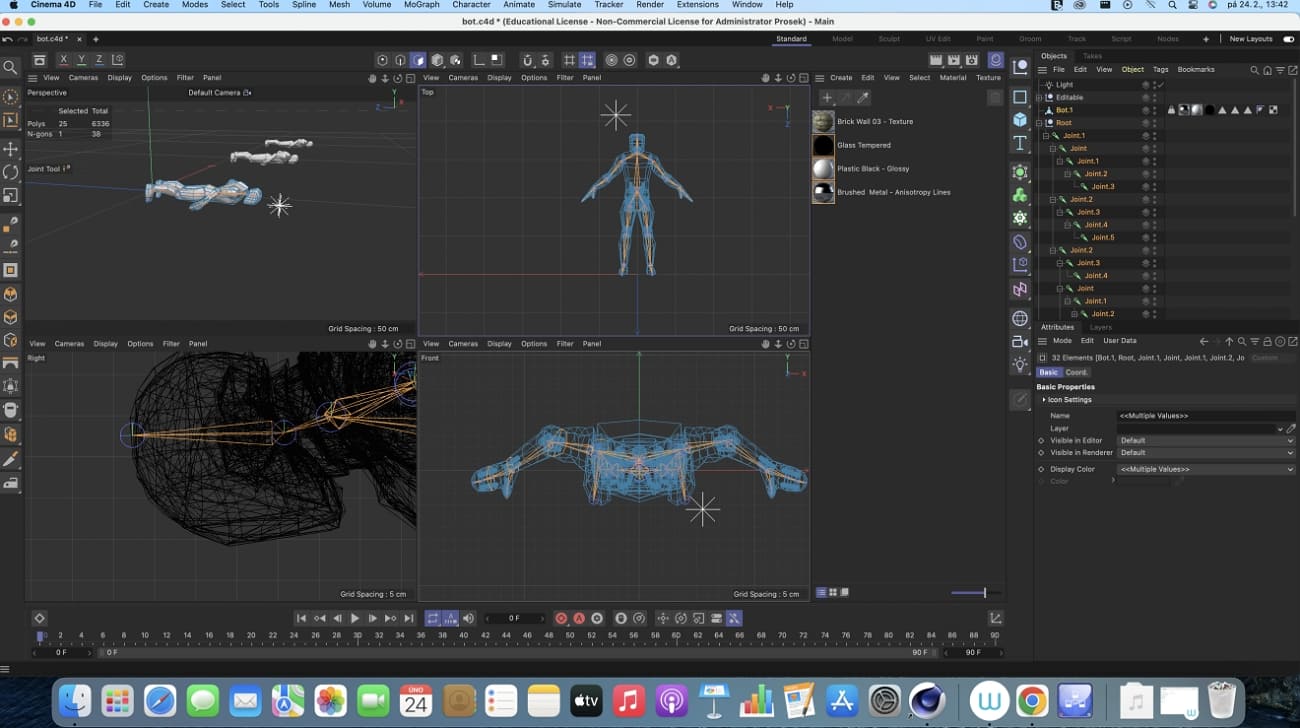The height and width of the screenshot is (728, 1300).
Task: Select the Brick Wall 03 material thumbnail
Action: [x=823, y=122]
